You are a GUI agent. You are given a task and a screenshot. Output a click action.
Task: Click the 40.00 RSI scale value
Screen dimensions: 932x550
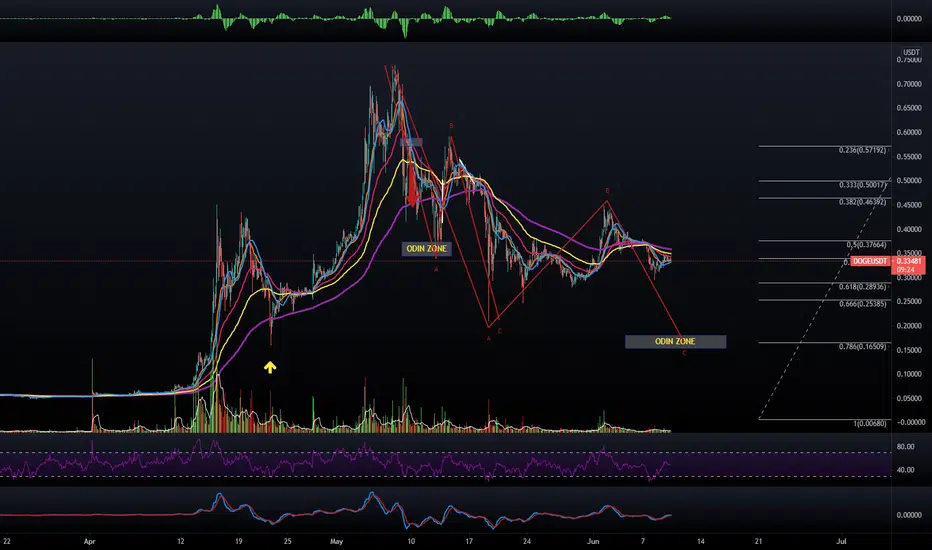[x=905, y=470]
